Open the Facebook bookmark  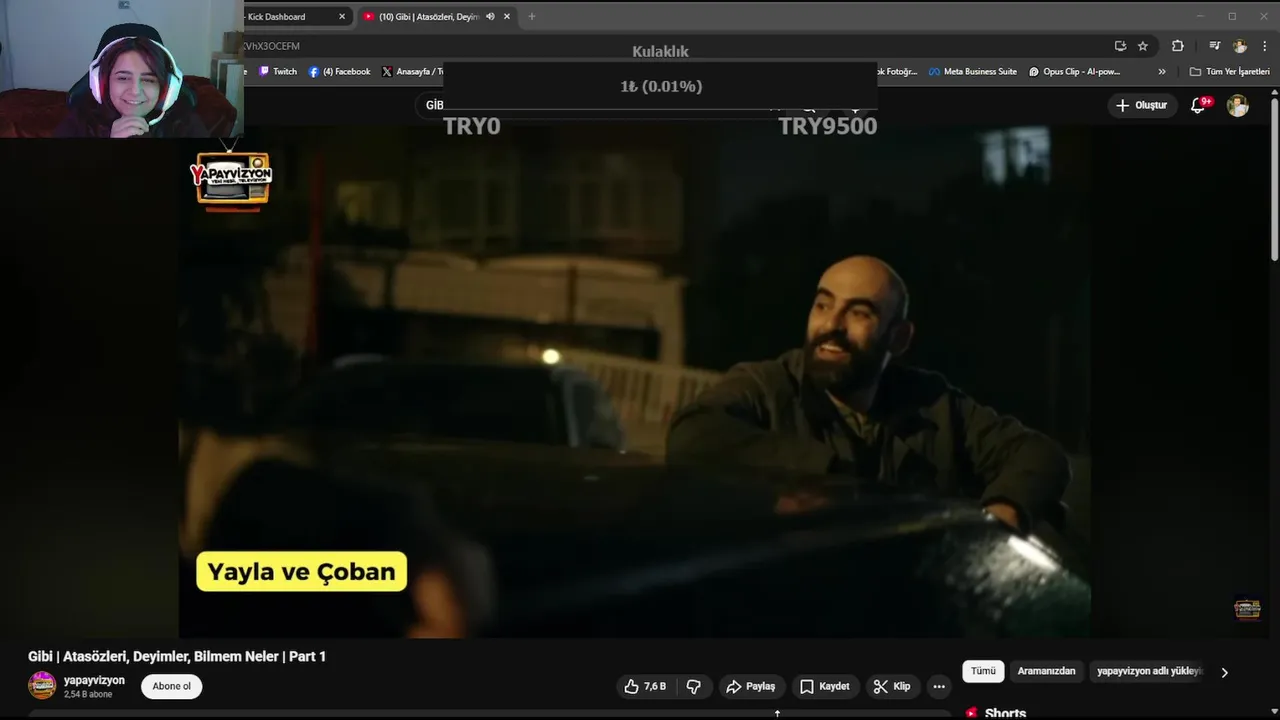point(340,72)
